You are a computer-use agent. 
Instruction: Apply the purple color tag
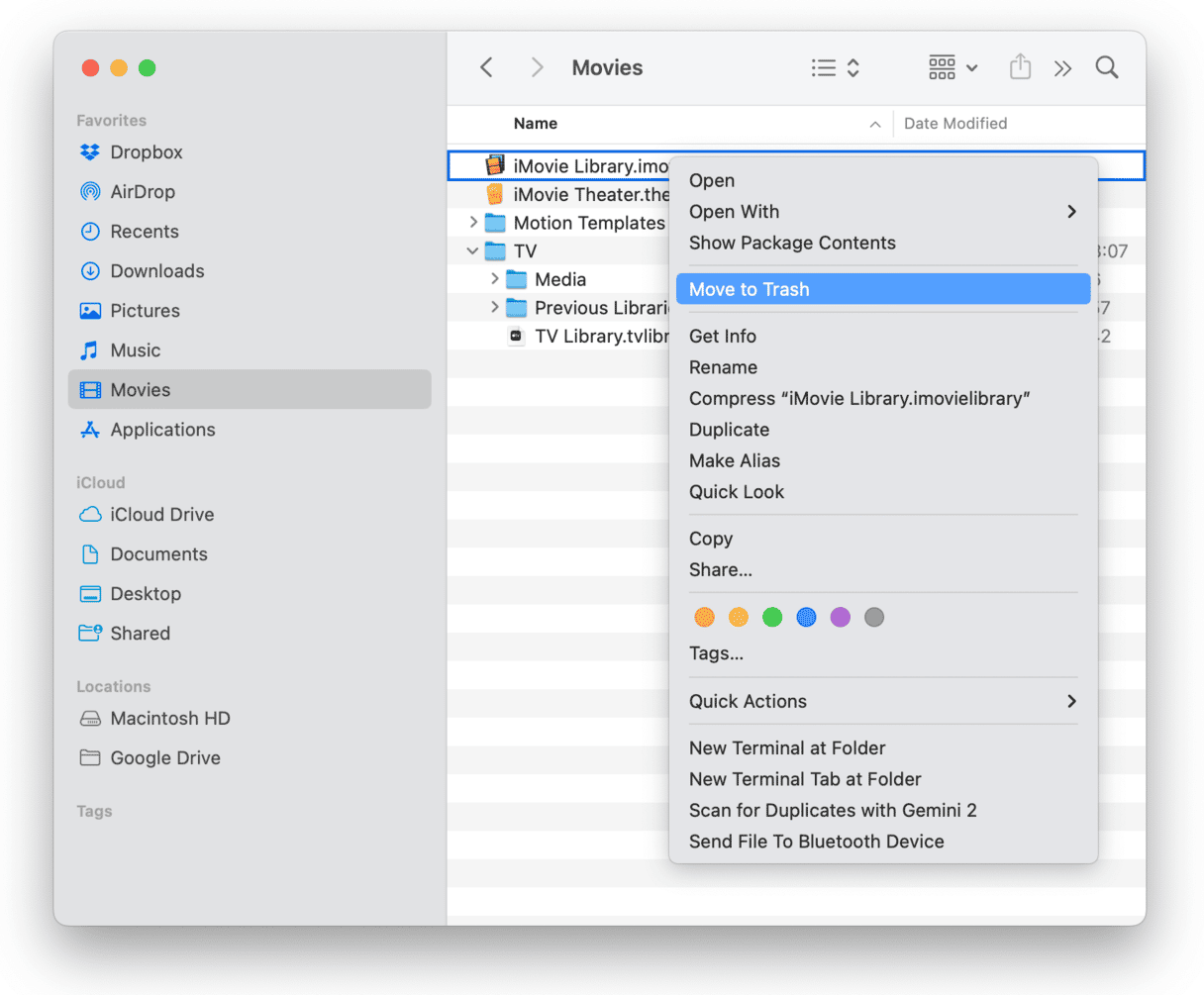(840, 618)
